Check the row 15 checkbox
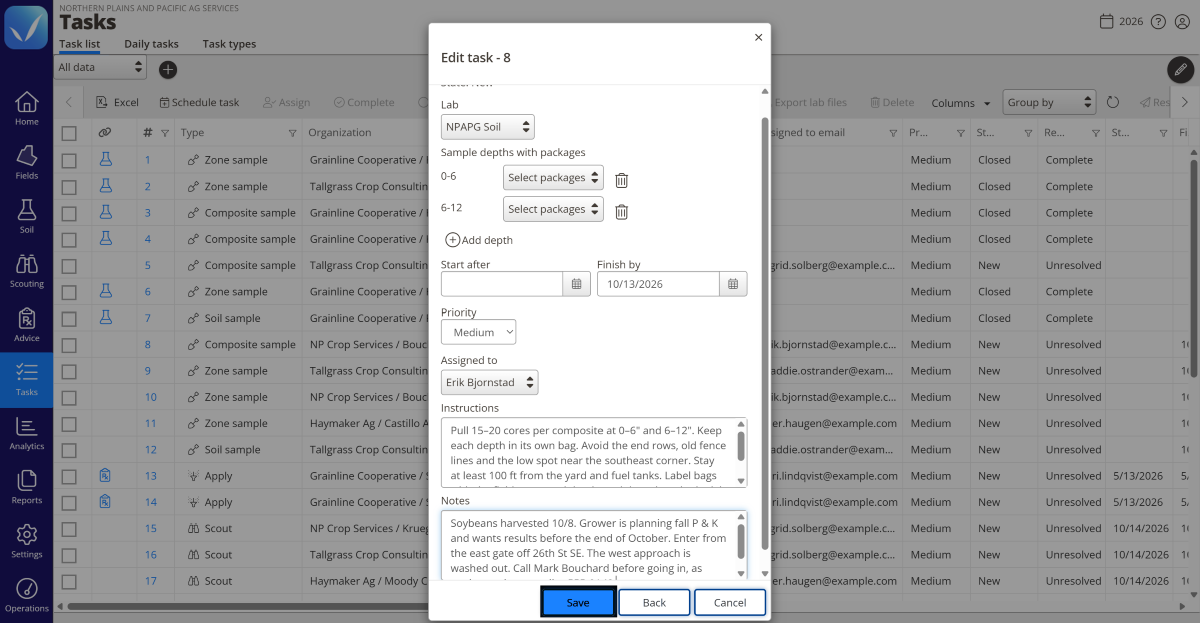The image size is (1200, 623). click(x=69, y=528)
